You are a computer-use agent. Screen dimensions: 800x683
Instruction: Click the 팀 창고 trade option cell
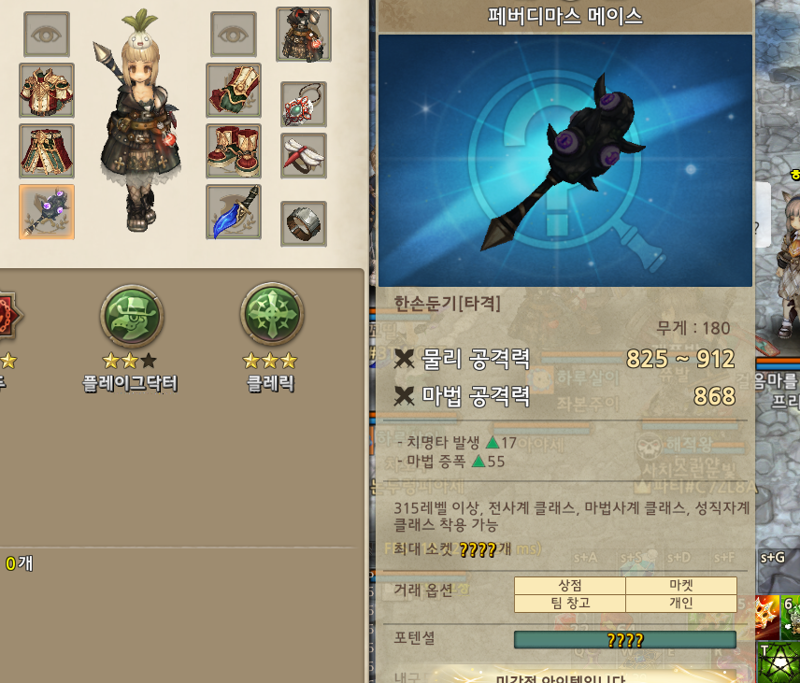570,603
